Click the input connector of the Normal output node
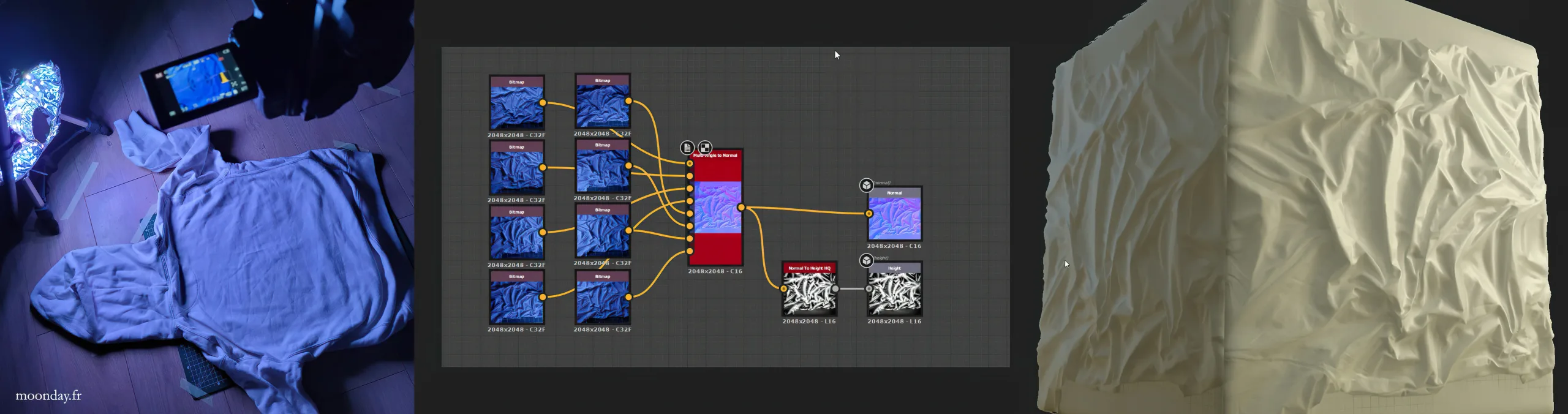Image resolution: width=1568 pixels, height=414 pixels. [x=869, y=214]
